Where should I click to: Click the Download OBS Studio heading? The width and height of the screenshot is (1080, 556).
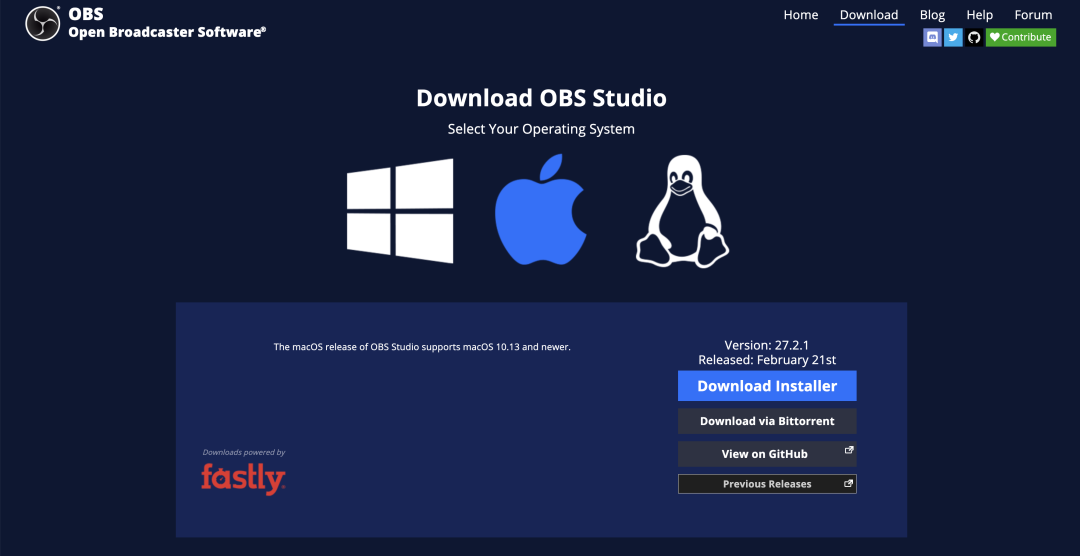(x=541, y=98)
